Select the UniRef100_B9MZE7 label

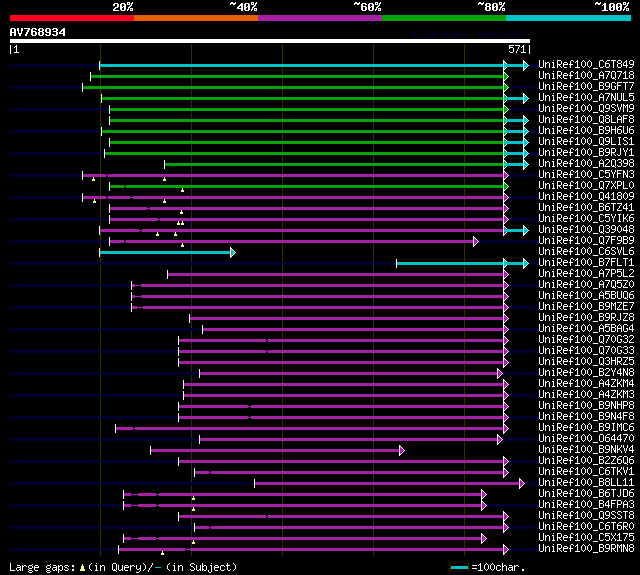[x=586, y=307]
